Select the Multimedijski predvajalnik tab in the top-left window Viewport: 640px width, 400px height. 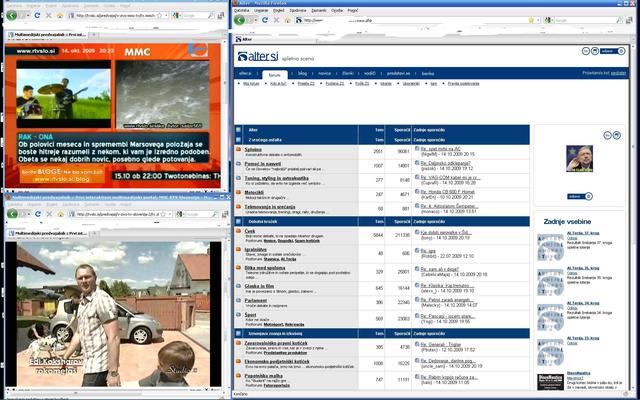click(47, 35)
